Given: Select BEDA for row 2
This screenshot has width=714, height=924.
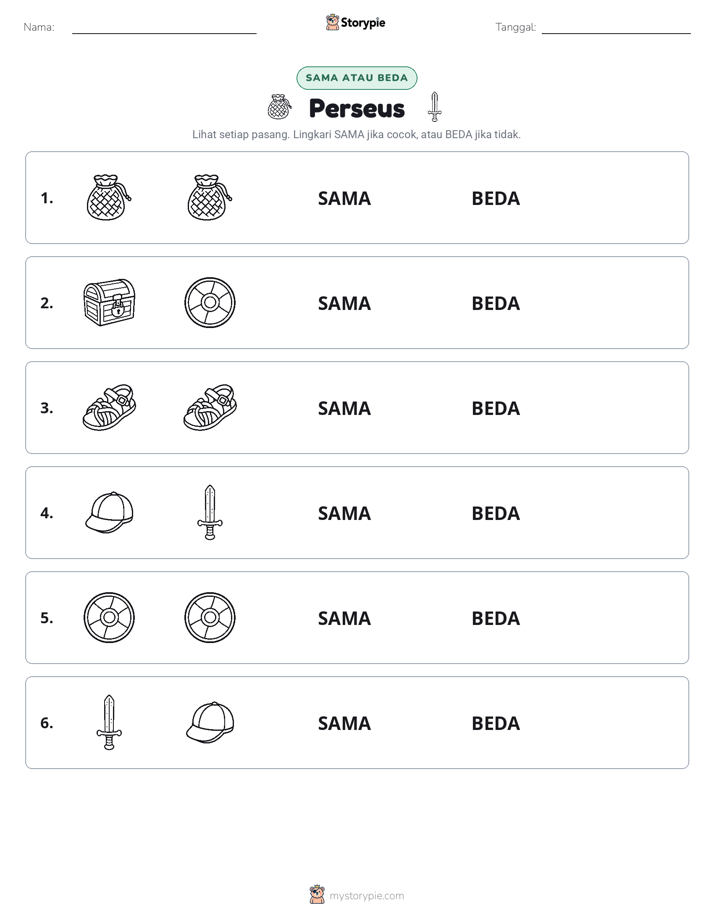Looking at the screenshot, I should pyautogui.click(x=495, y=303).
